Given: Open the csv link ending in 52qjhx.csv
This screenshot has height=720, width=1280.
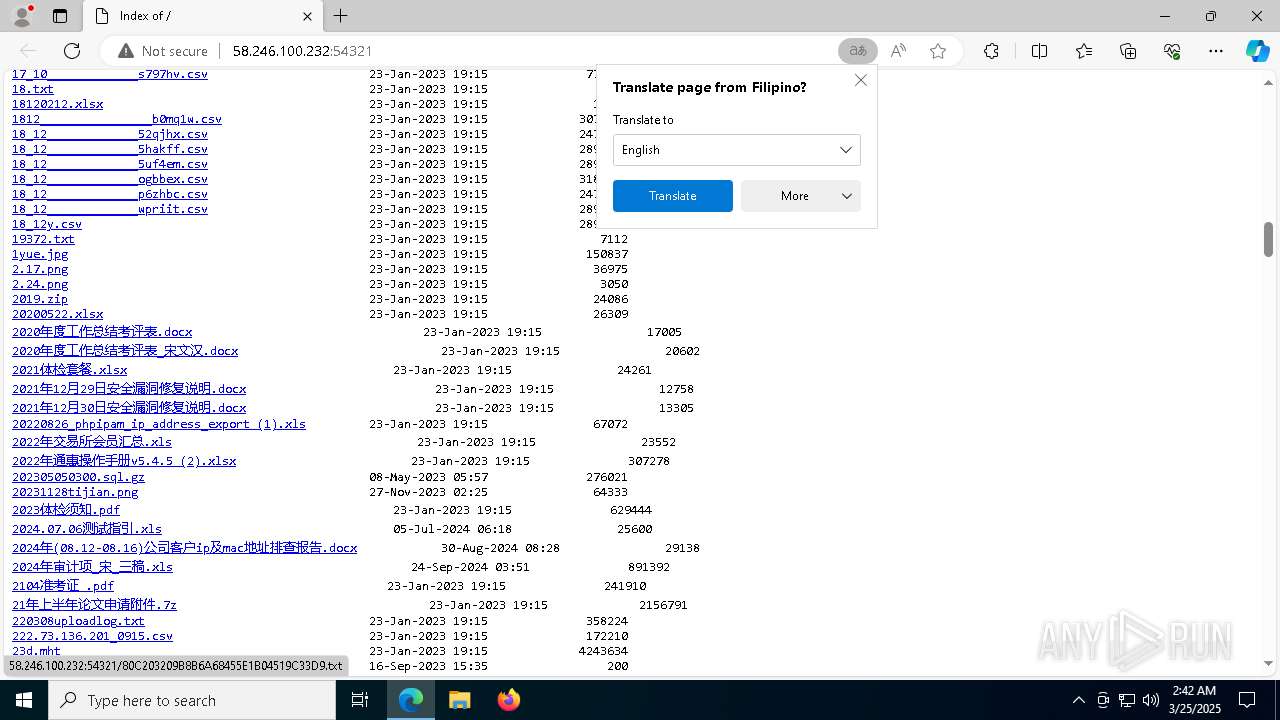Looking at the screenshot, I should pos(110,134).
